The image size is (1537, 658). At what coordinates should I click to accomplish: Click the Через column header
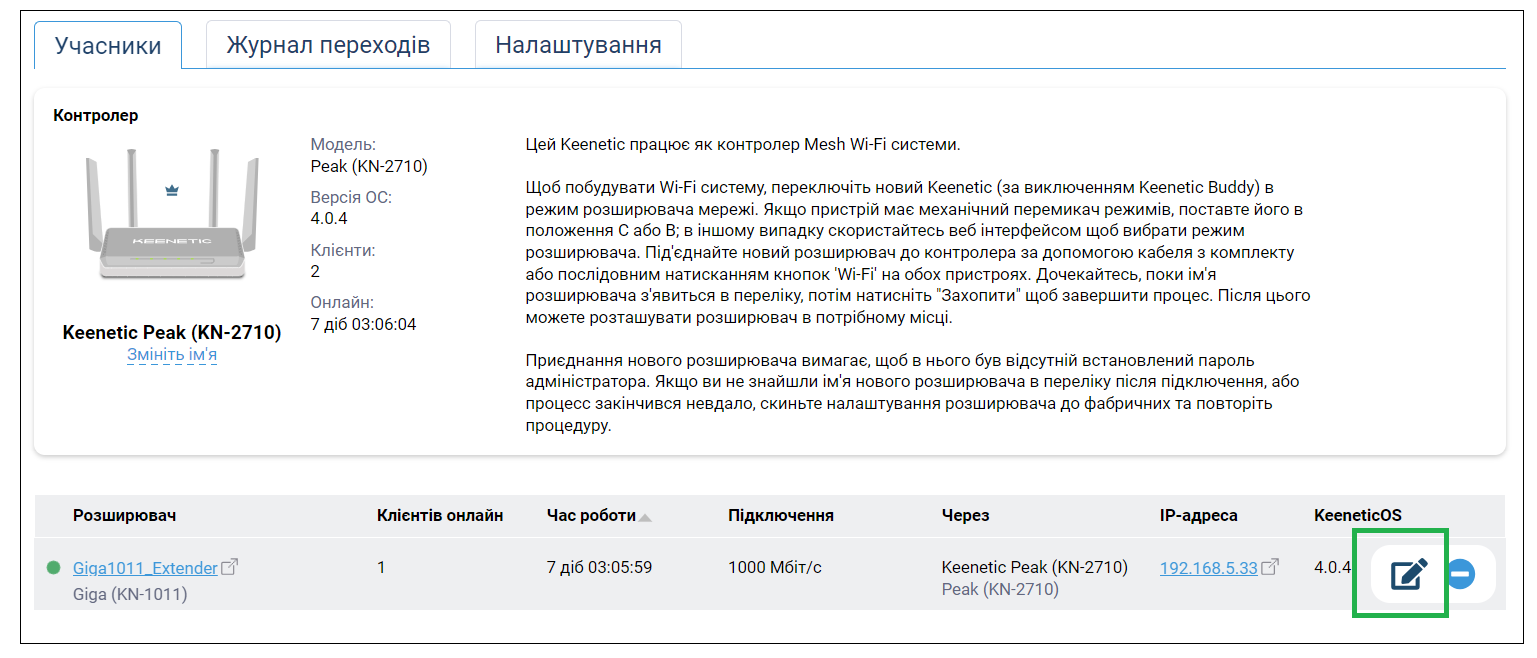(x=965, y=516)
